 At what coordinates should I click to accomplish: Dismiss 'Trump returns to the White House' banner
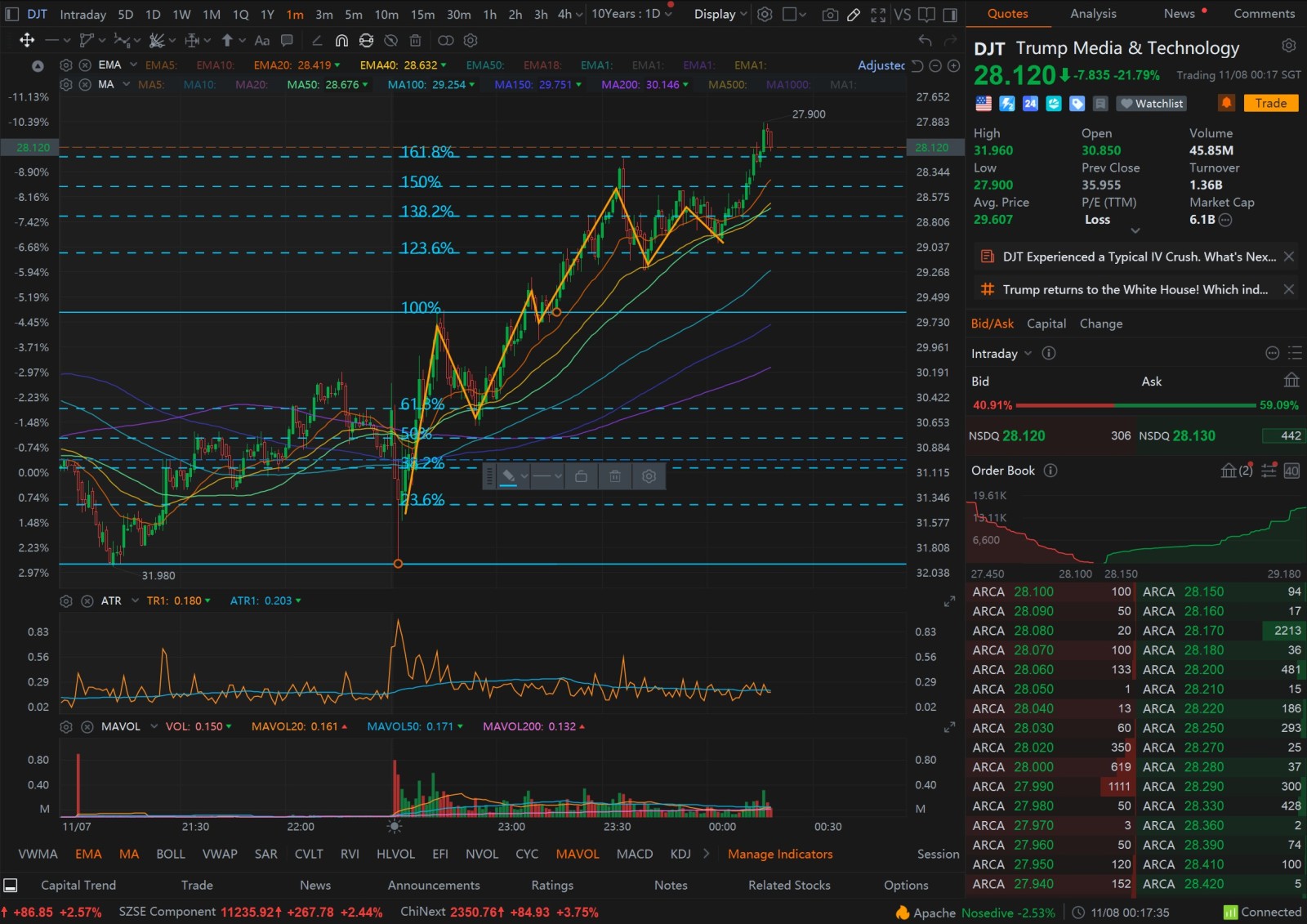click(x=1288, y=289)
